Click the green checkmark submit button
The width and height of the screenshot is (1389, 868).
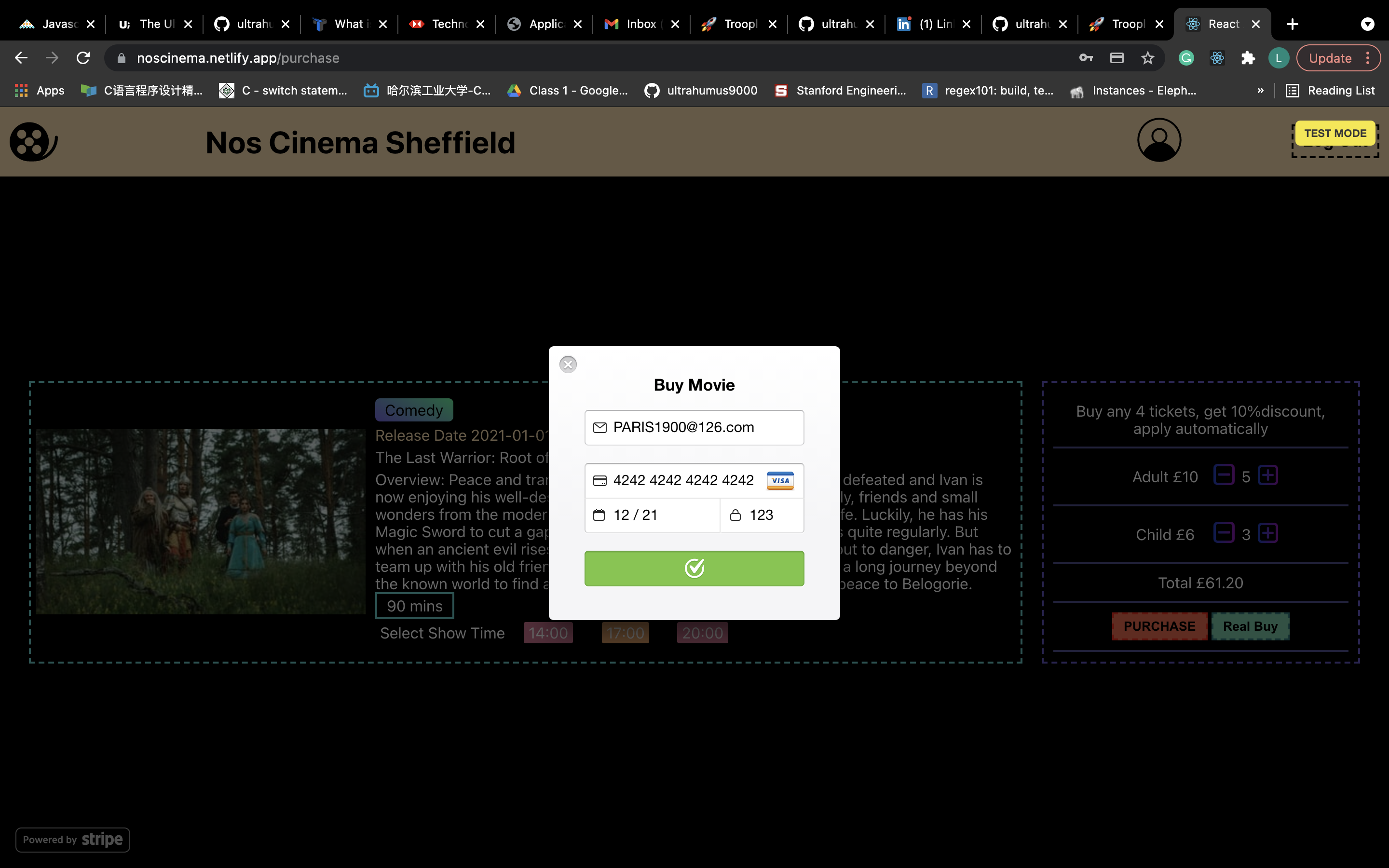pos(694,569)
